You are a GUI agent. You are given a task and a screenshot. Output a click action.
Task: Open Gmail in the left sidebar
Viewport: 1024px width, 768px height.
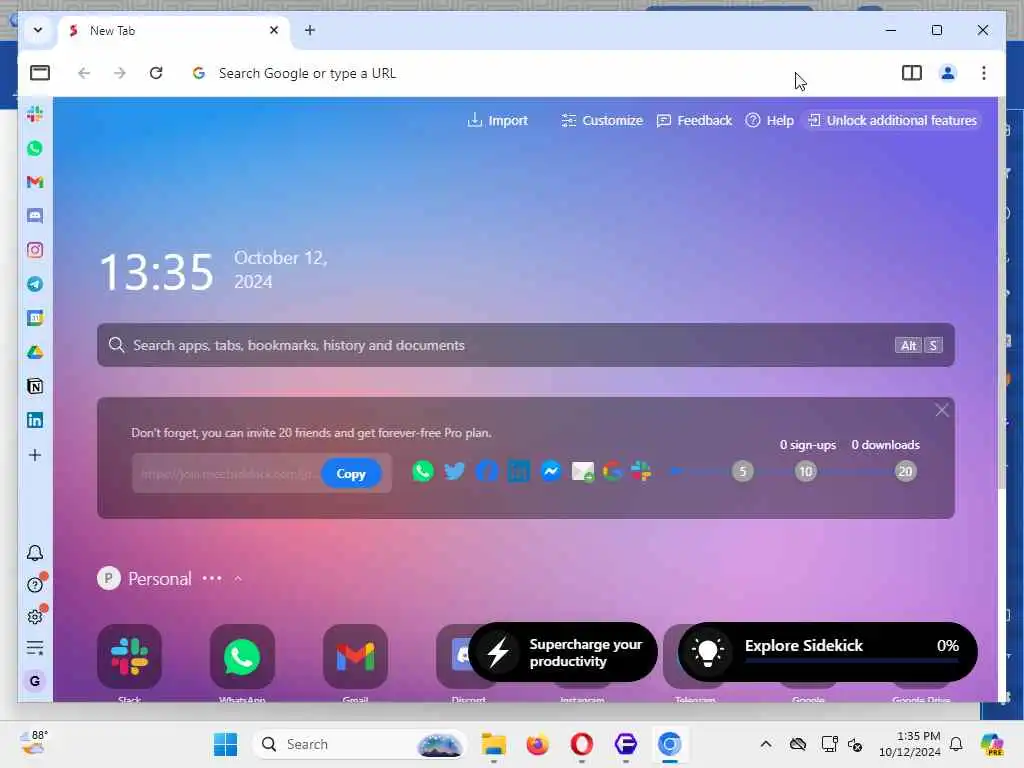pyautogui.click(x=35, y=182)
